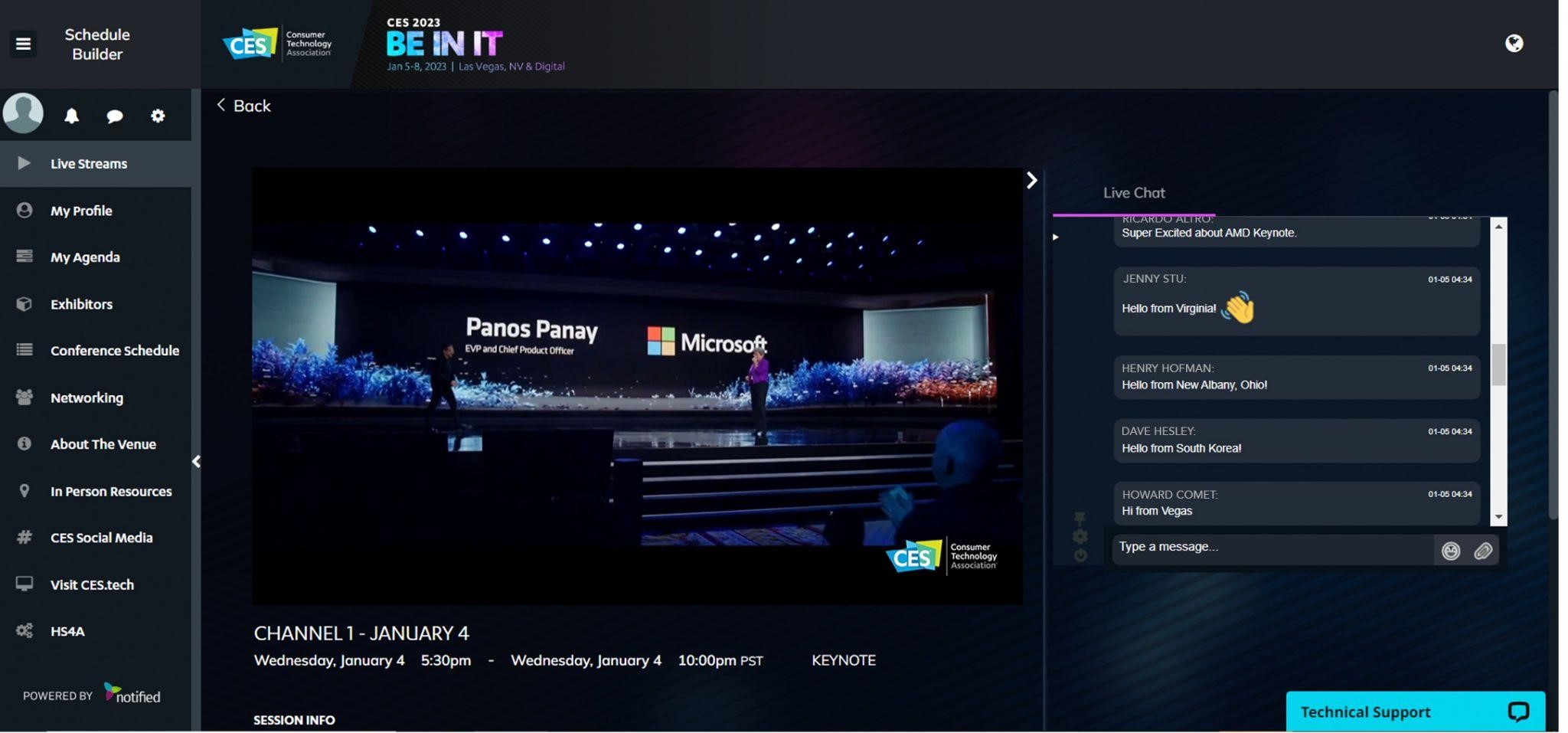Open settings gear beside the profile avatar
Viewport: 1568px width, 733px height.
(x=158, y=116)
